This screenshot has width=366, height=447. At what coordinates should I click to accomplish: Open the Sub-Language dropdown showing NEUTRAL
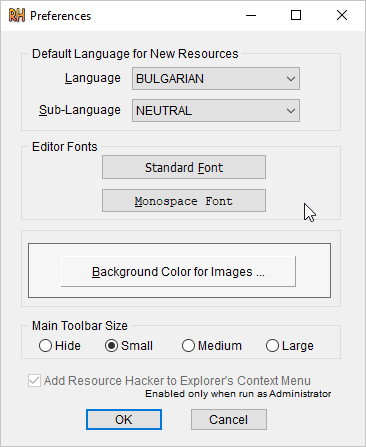tap(216, 110)
